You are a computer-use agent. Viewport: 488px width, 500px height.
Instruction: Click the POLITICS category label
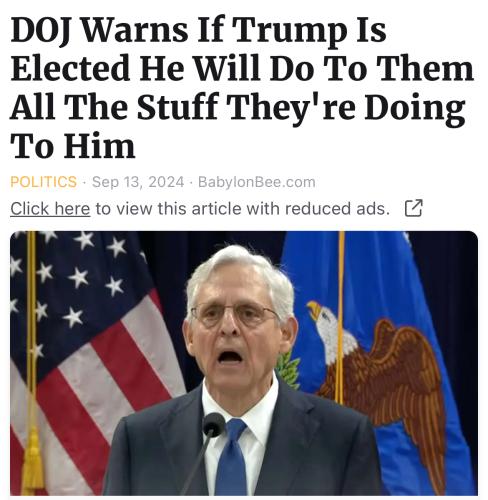44,182
